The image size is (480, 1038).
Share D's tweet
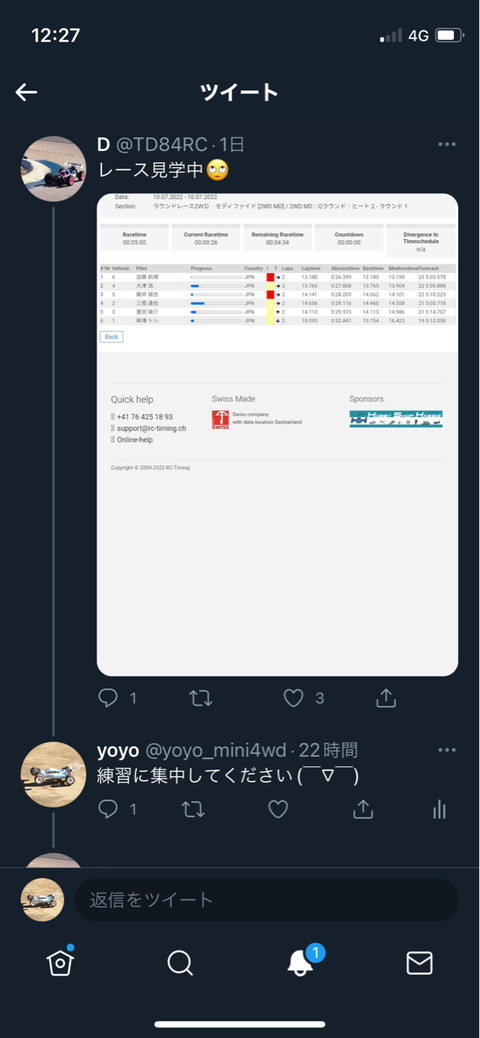386,698
